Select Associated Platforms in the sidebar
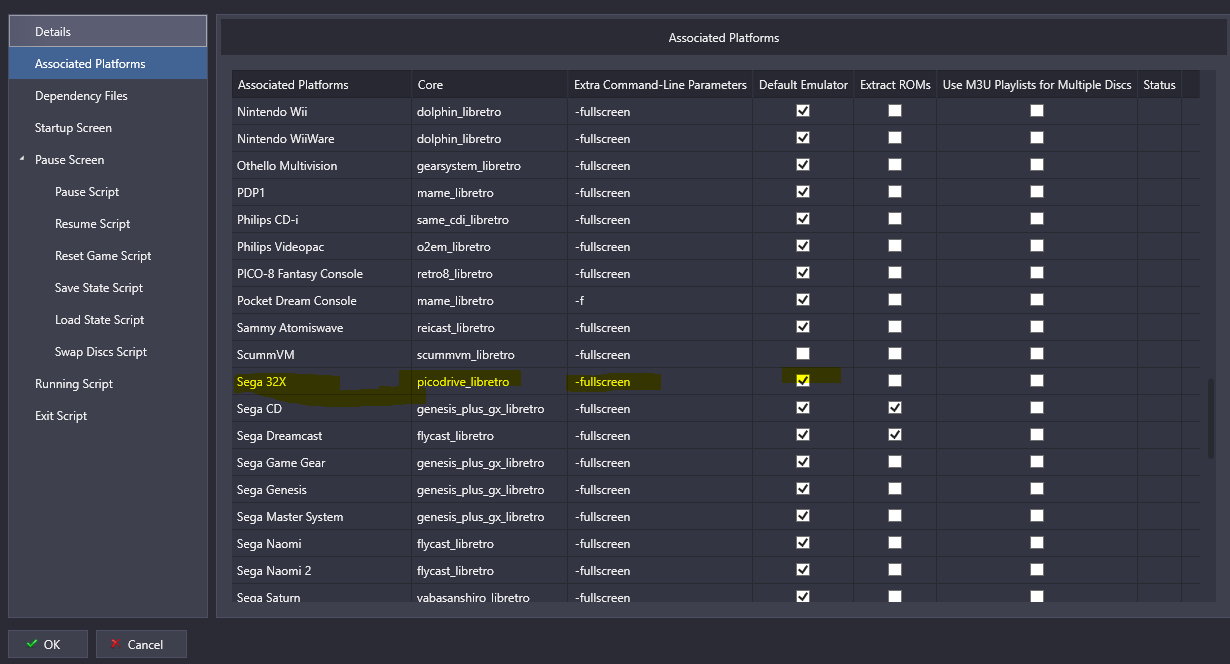Screen dimensions: 1230x664 108,64
